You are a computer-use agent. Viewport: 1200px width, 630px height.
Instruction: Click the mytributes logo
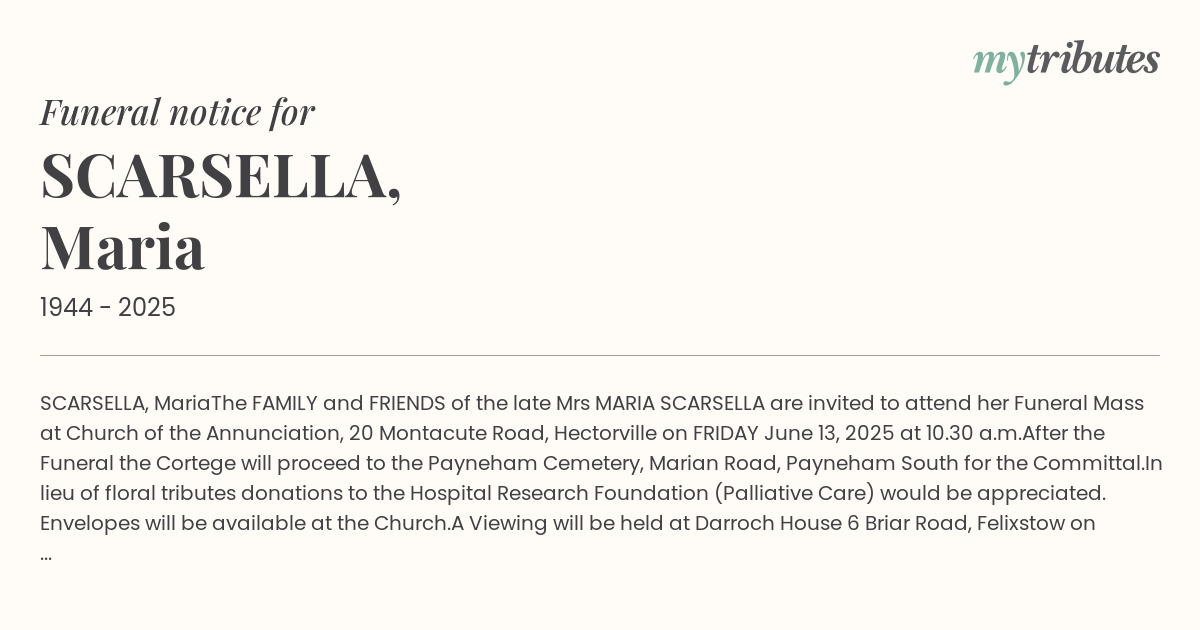point(1066,61)
